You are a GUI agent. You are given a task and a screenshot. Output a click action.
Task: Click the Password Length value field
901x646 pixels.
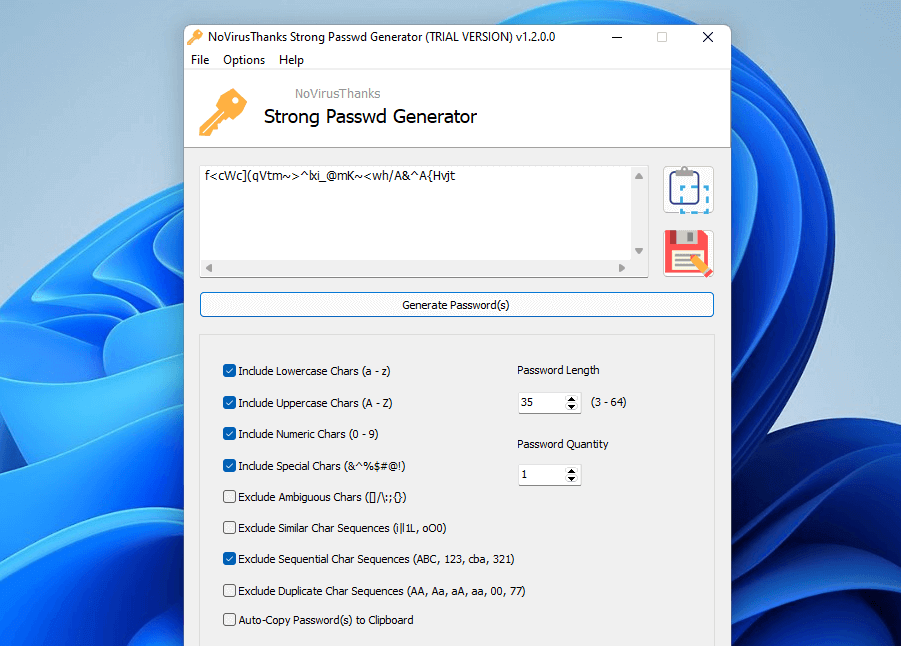(x=541, y=402)
